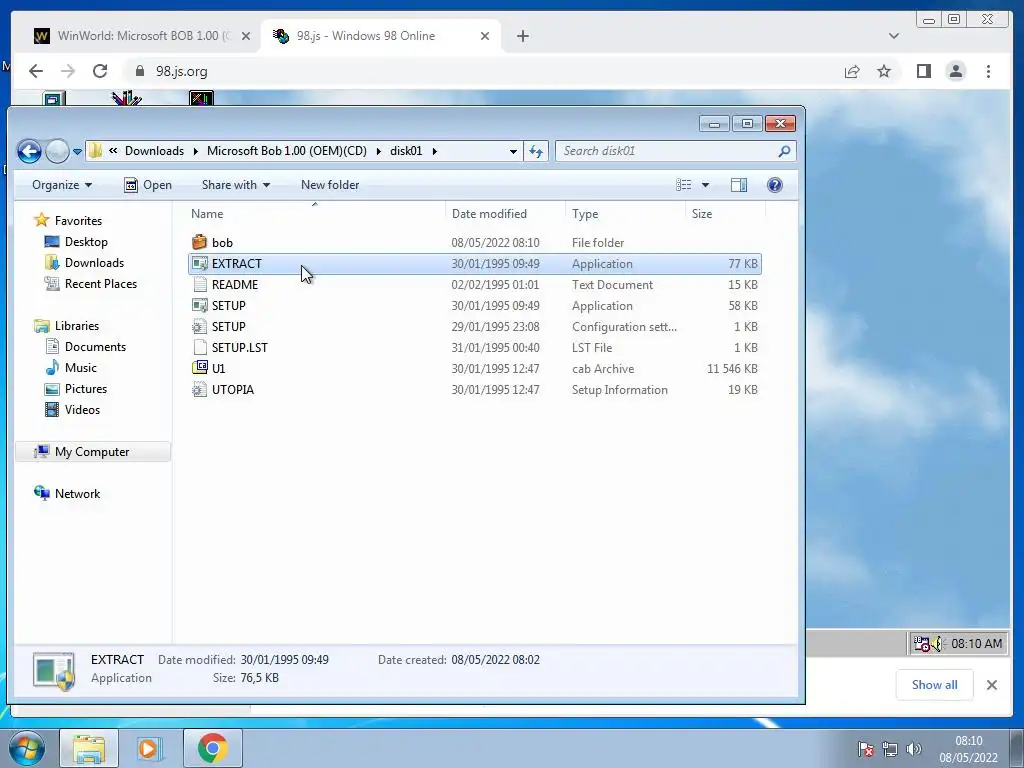Screen dimensions: 1024x768
Task: Go back in the Chrome browser
Action: click(x=36, y=71)
